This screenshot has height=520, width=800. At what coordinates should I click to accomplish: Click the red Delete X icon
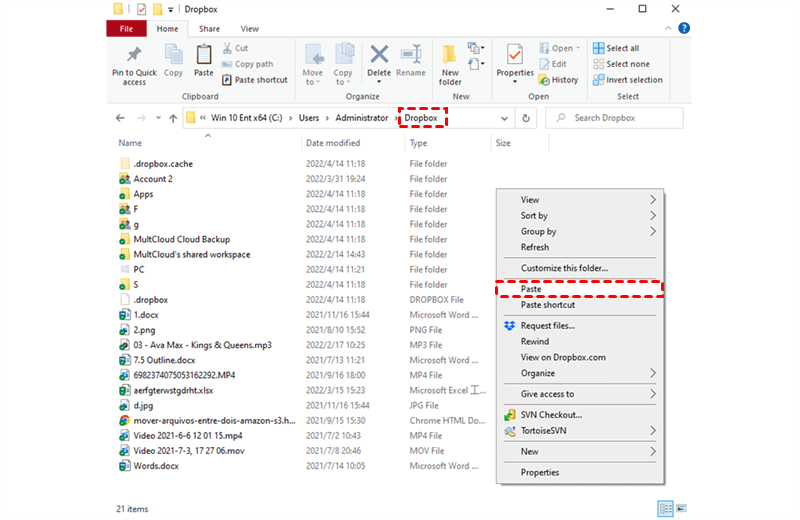pos(379,54)
